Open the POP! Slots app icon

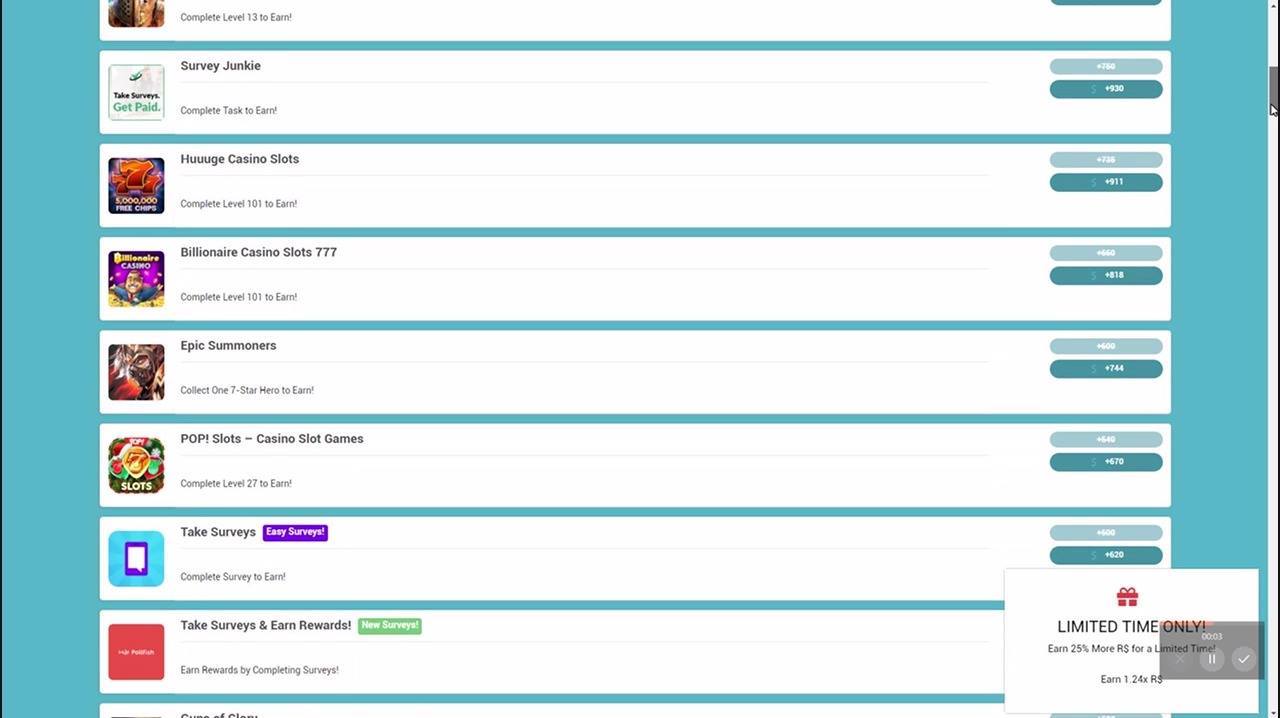[x=136, y=465]
